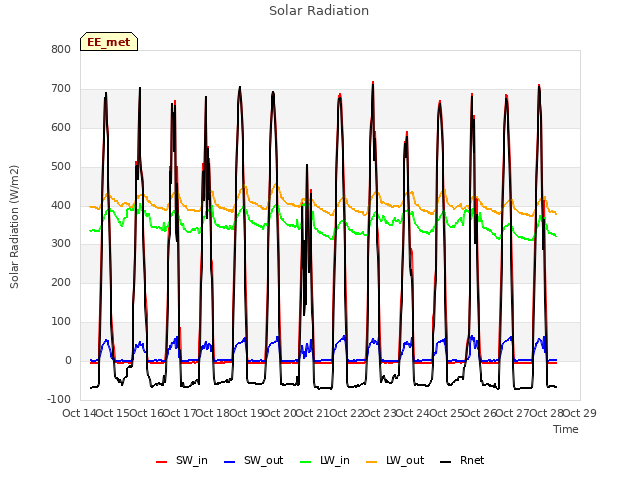Toggle LW_out series in the legend
This screenshot has height=480, width=640.
[x=395, y=460]
